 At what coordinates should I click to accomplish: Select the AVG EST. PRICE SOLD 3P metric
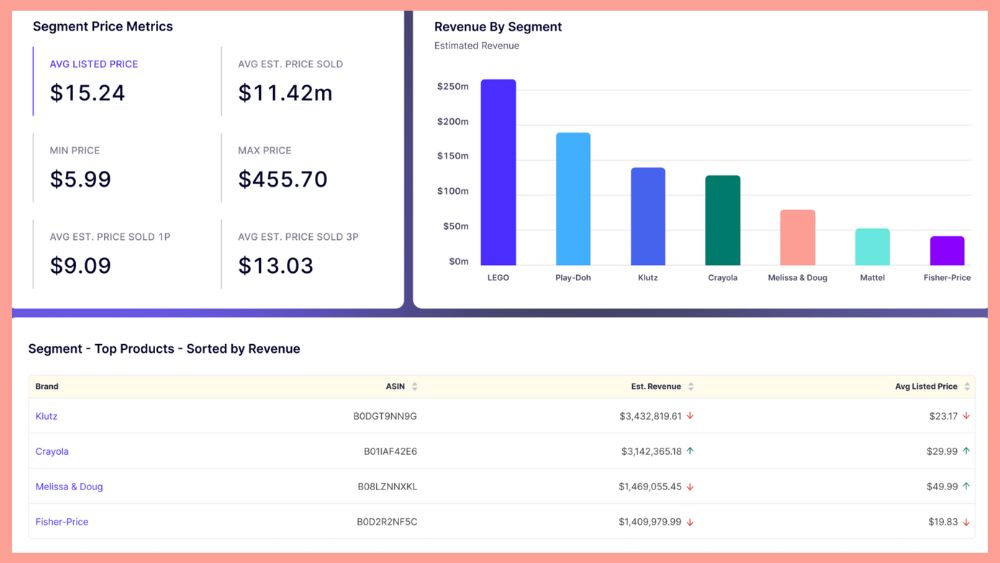(306, 254)
